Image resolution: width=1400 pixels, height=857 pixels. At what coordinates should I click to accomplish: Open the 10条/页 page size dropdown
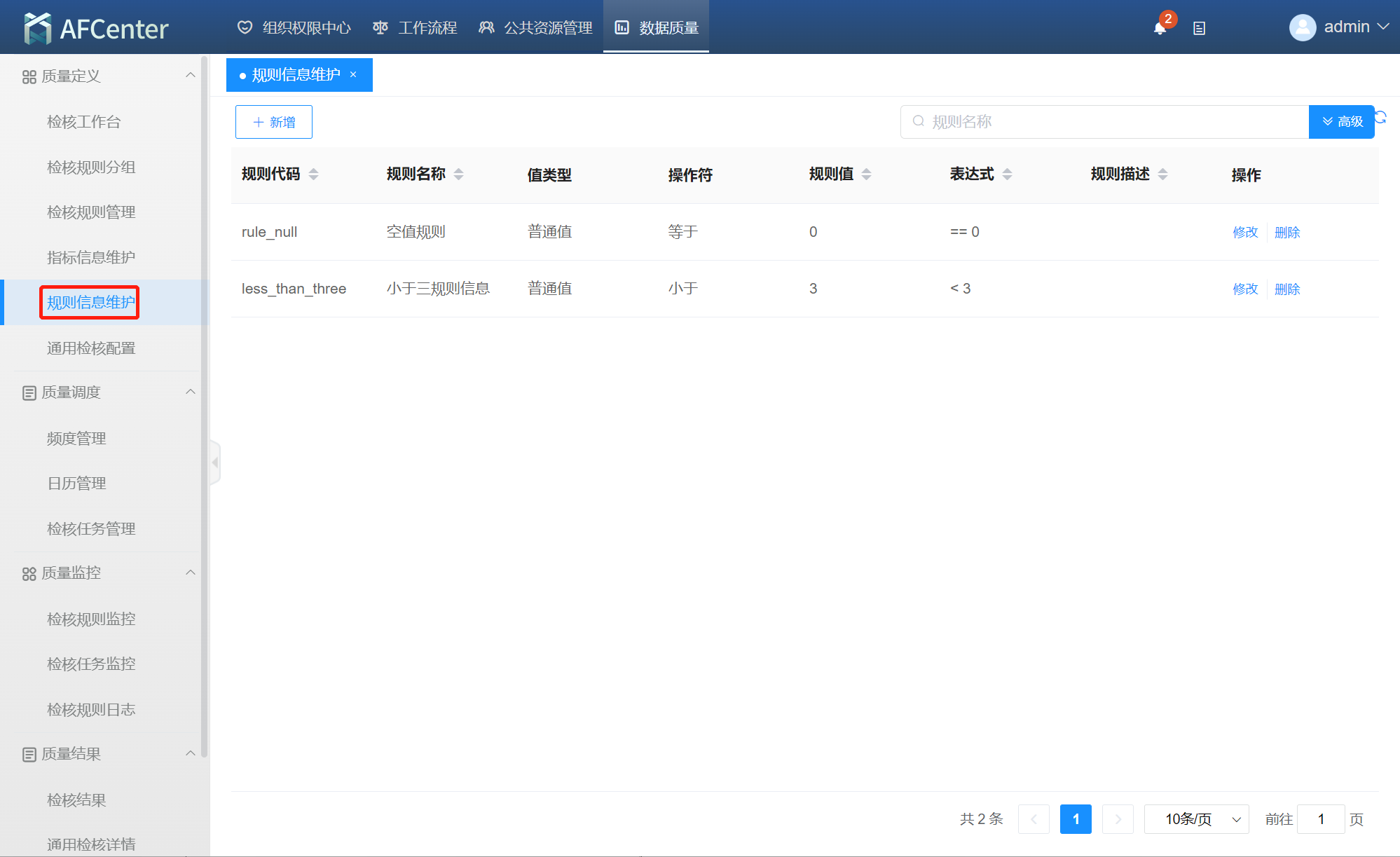coord(1196,819)
